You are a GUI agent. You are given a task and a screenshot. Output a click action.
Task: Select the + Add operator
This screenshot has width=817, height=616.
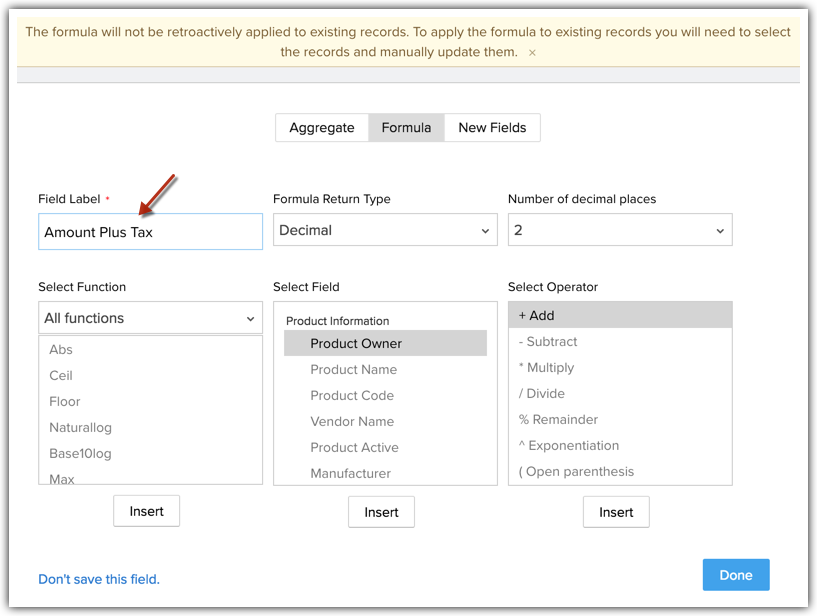pos(537,315)
